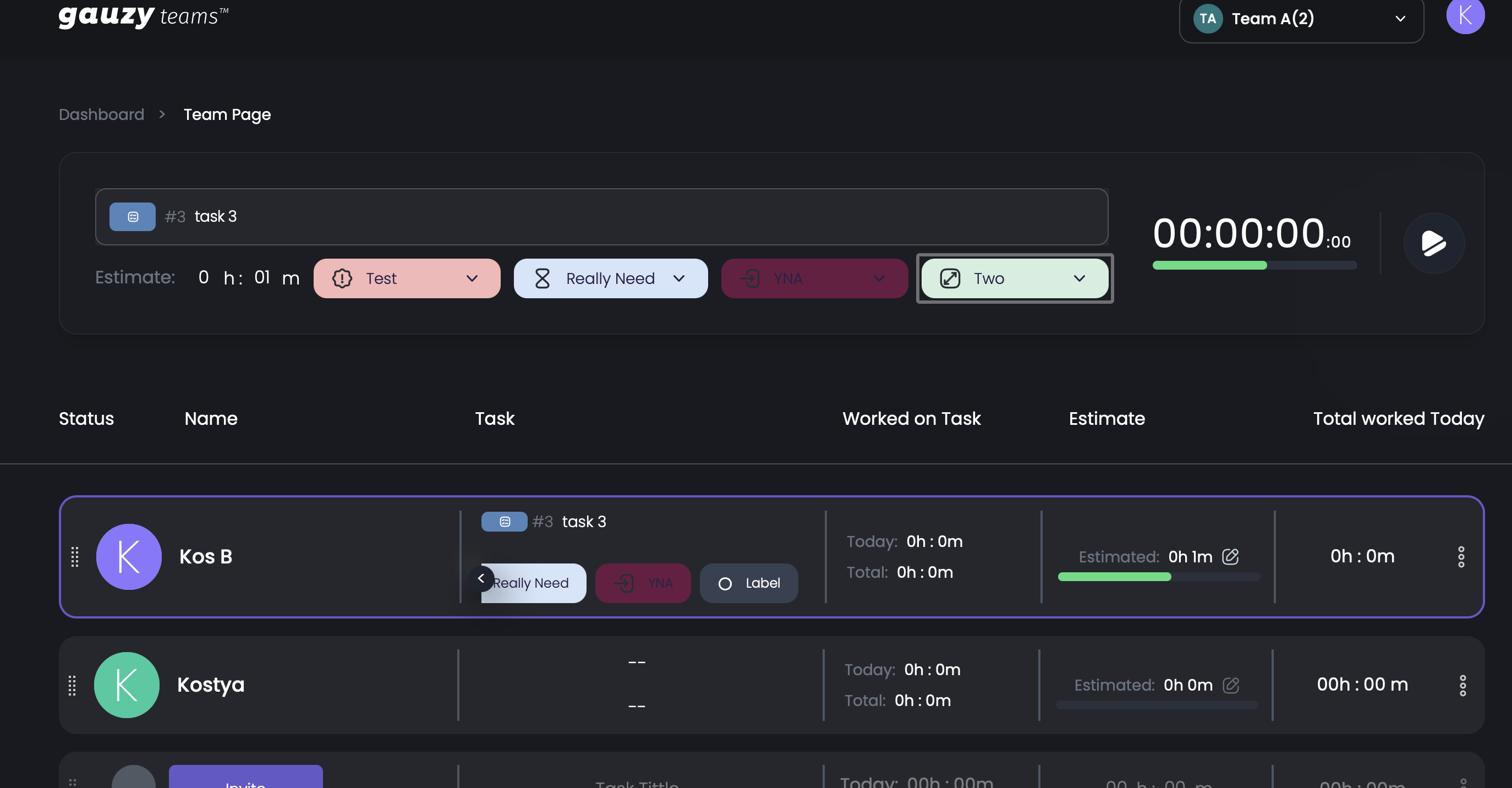Click Kos B estimate progress bar
The width and height of the screenshot is (1512, 788).
1159,577
